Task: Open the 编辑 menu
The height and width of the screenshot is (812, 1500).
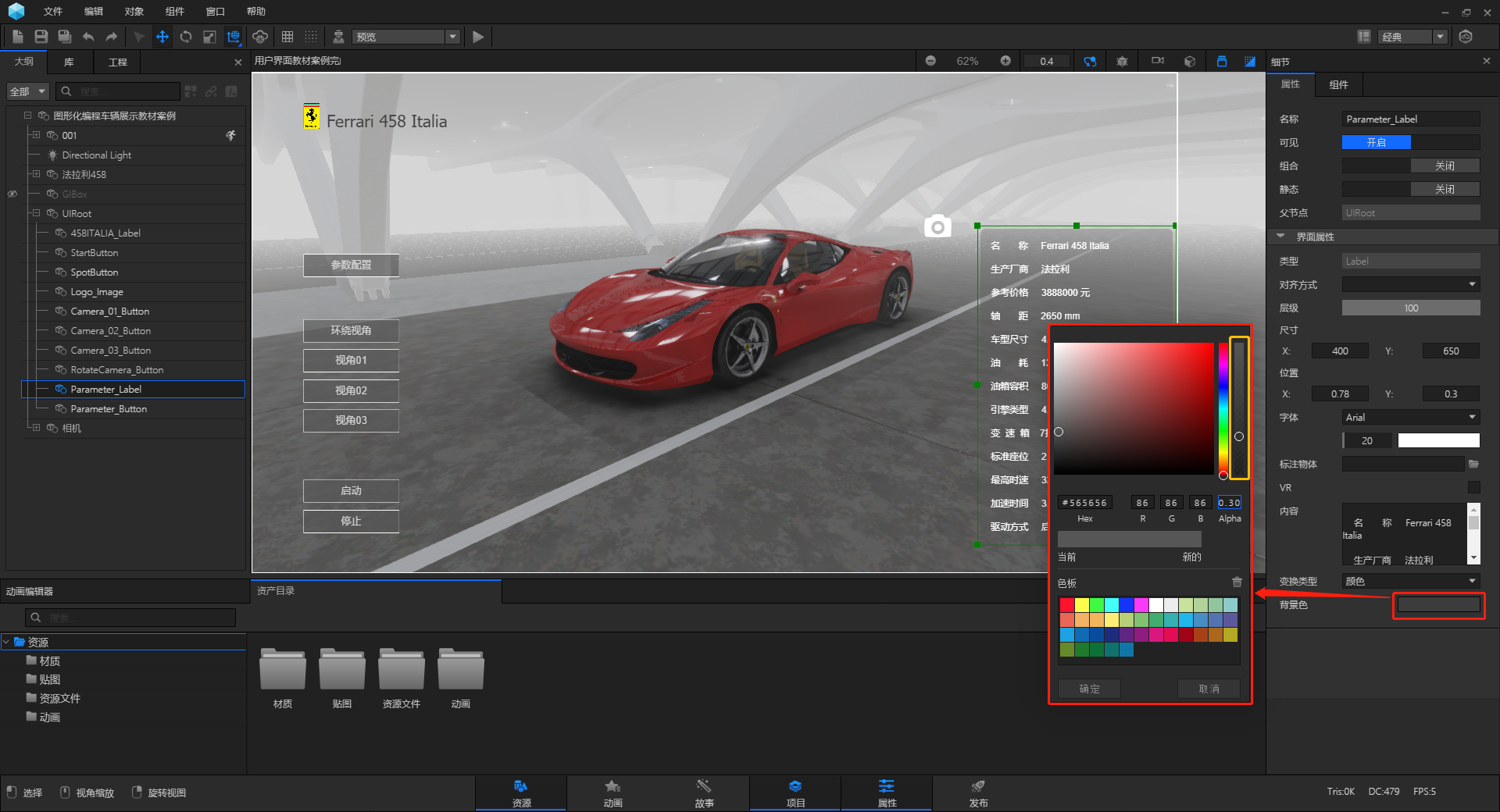Action: 94,11
